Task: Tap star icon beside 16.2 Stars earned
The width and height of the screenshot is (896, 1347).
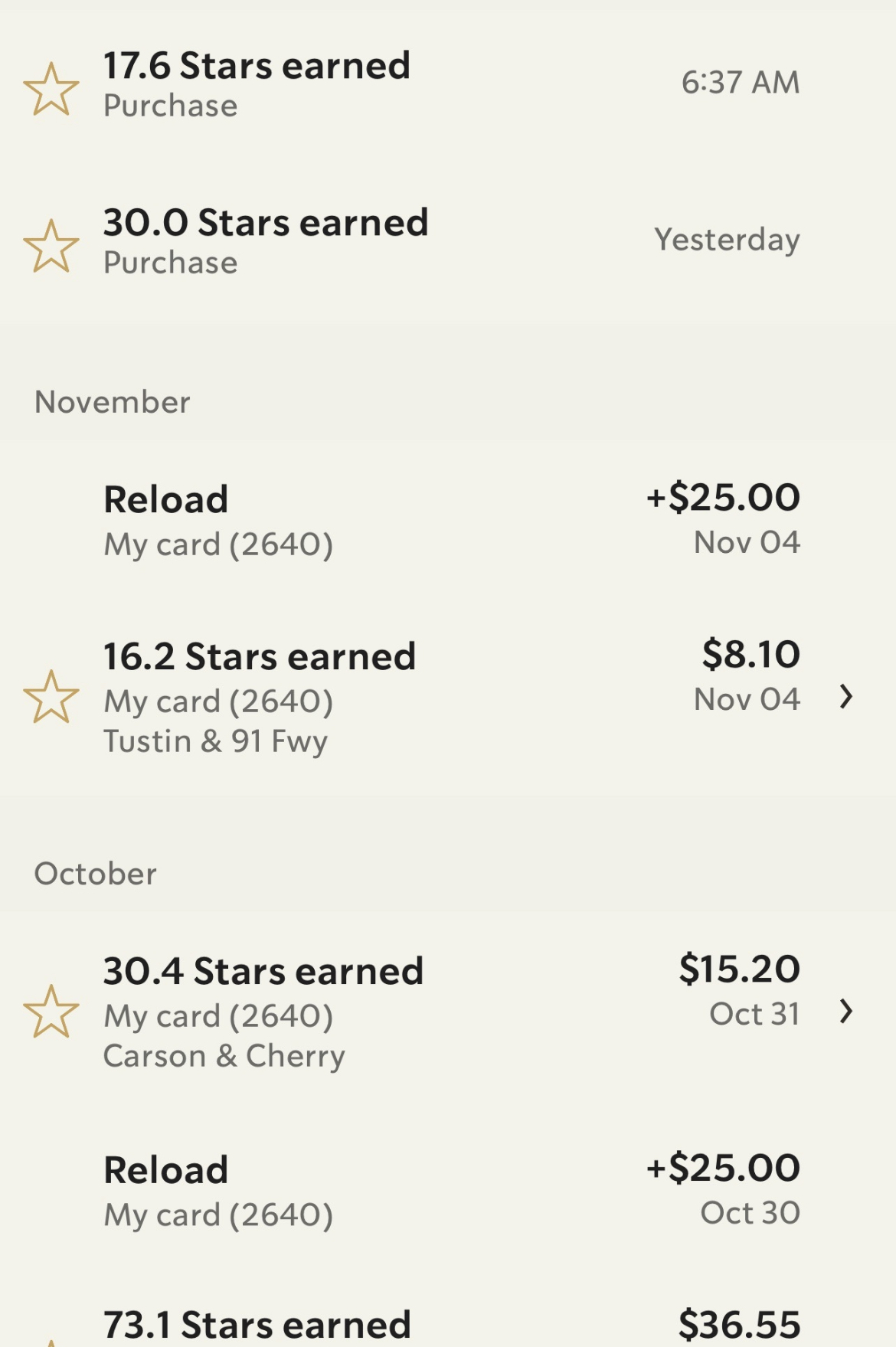Action: point(51,696)
